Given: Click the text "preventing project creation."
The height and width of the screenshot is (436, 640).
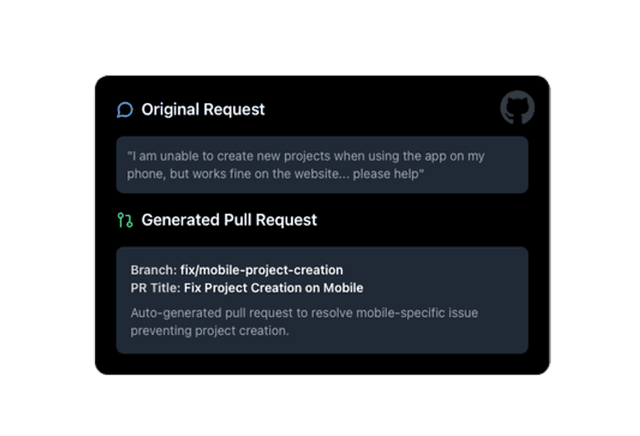Looking at the screenshot, I should (210, 331).
